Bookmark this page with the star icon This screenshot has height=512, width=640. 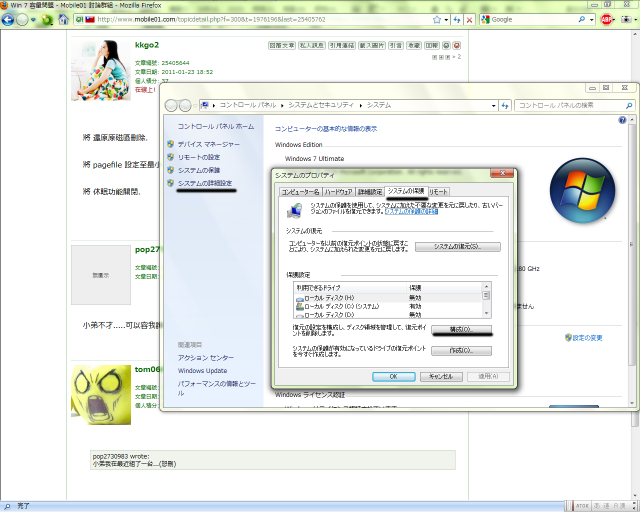[437, 20]
